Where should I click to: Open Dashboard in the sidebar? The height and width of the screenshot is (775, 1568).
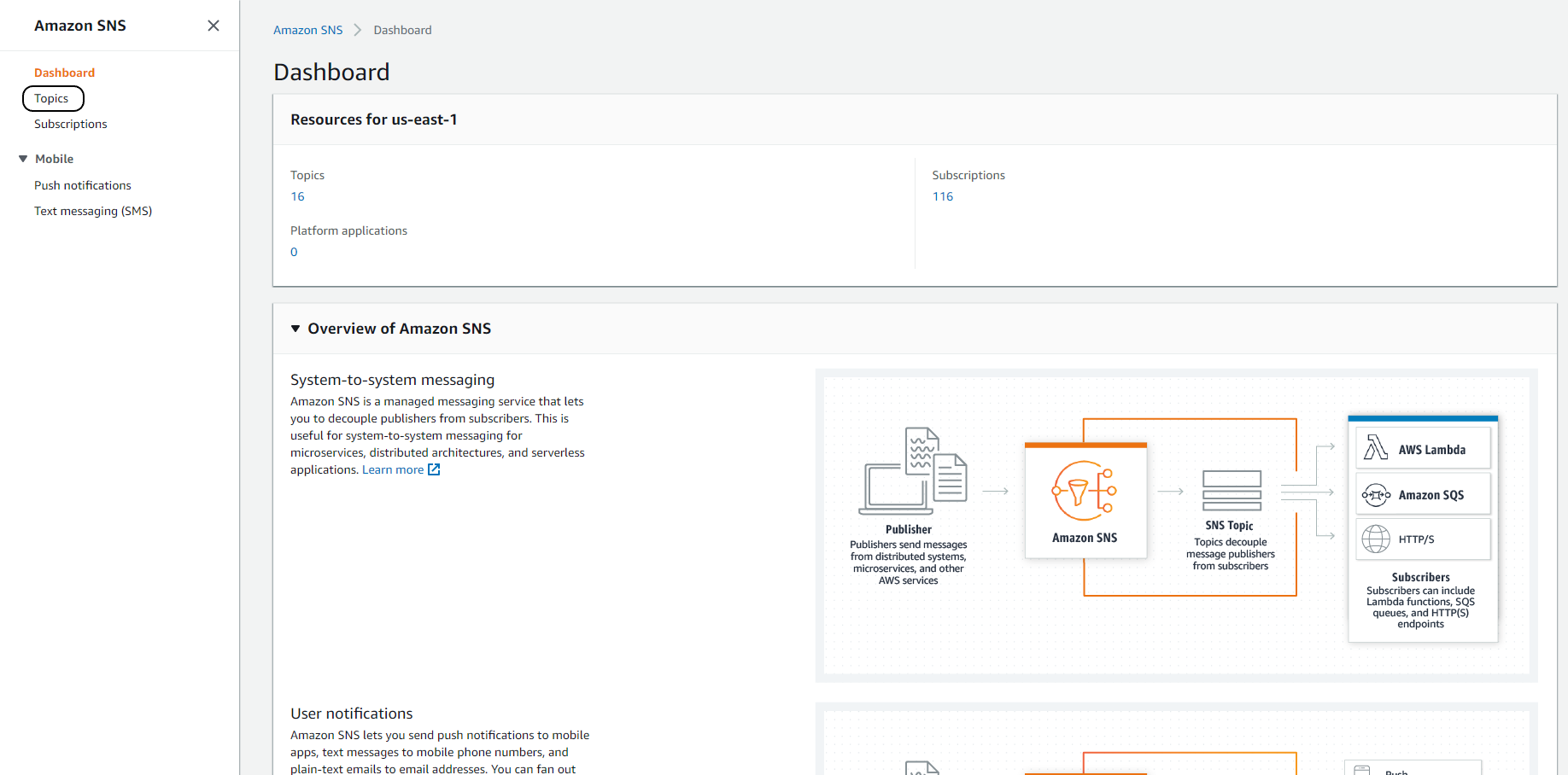pos(64,73)
